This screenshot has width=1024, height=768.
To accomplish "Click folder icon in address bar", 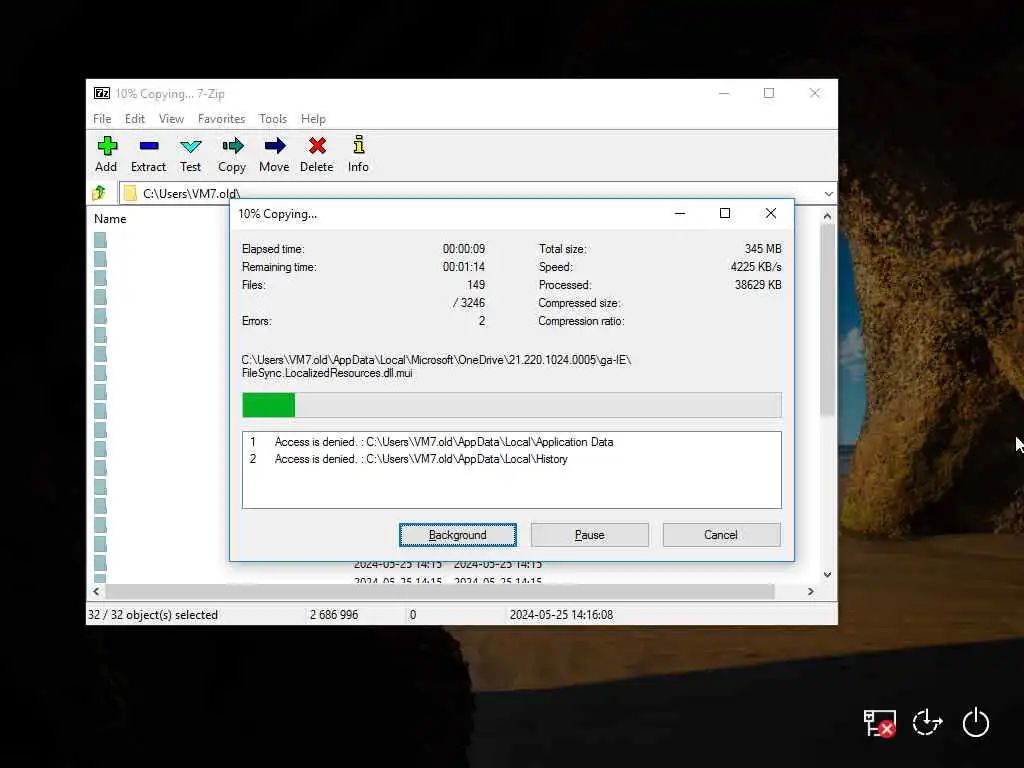I will point(130,193).
